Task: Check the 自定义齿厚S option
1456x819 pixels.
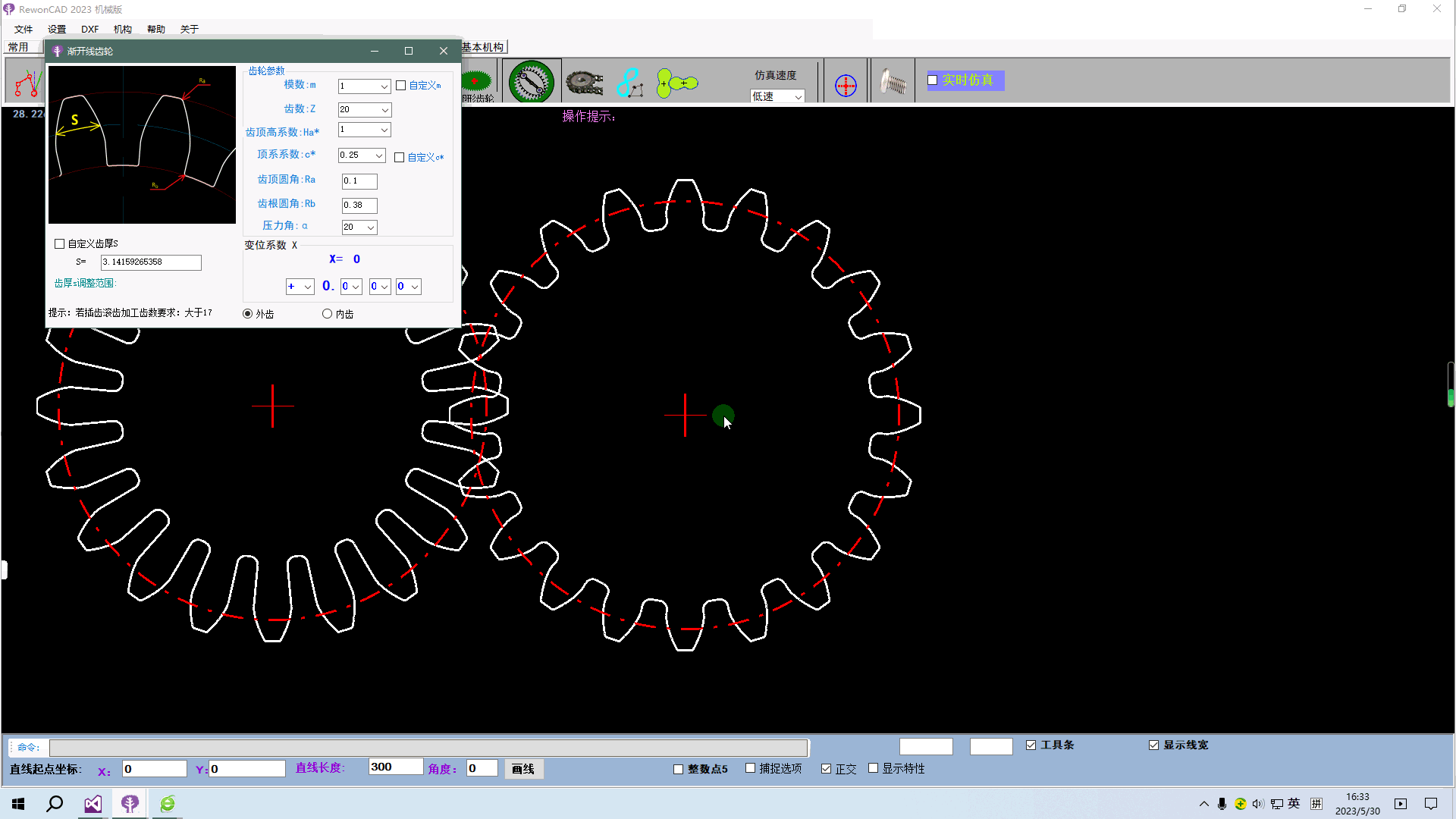Action: coord(60,244)
